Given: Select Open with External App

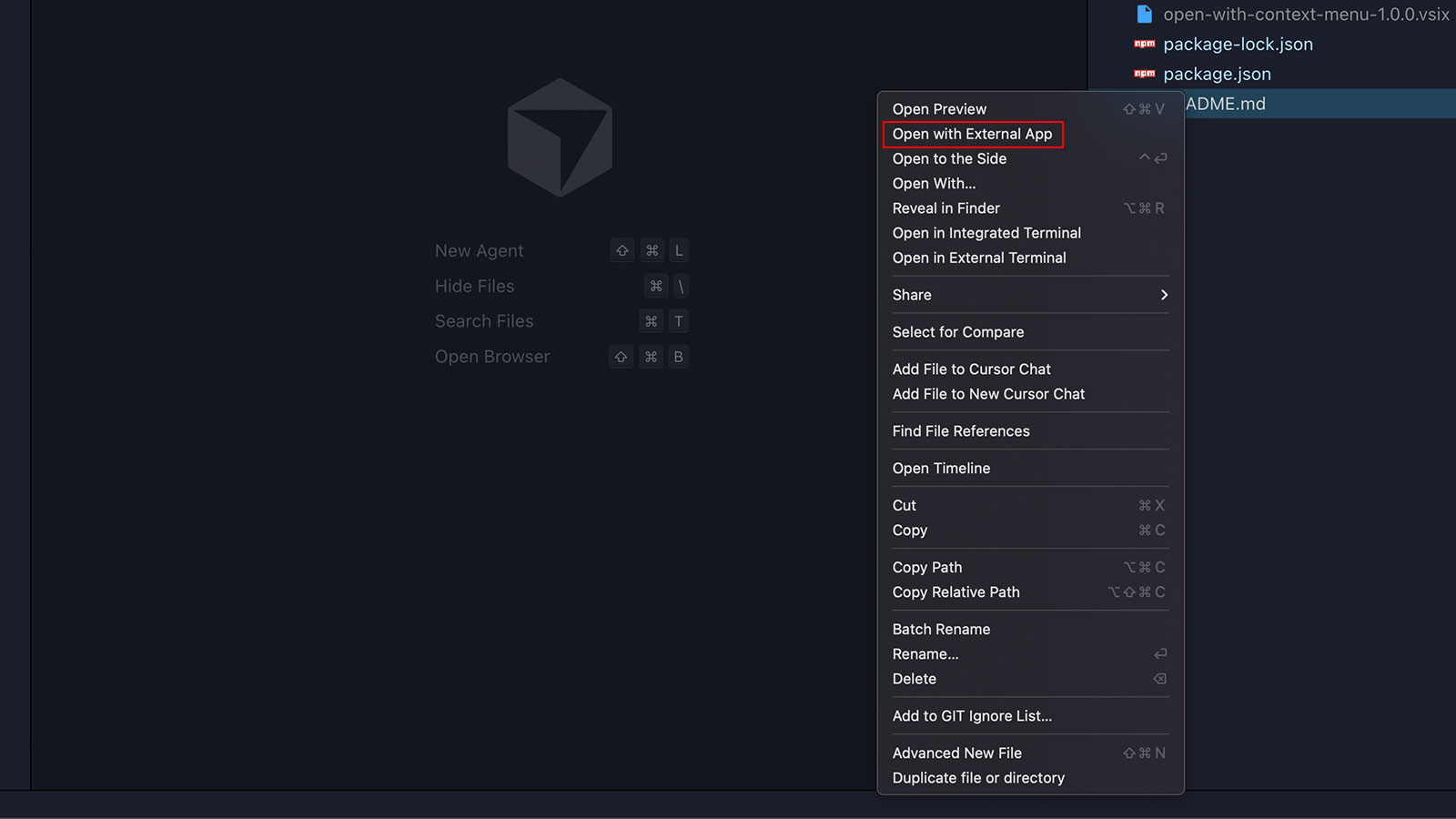Looking at the screenshot, I should [x=972, y=134].
